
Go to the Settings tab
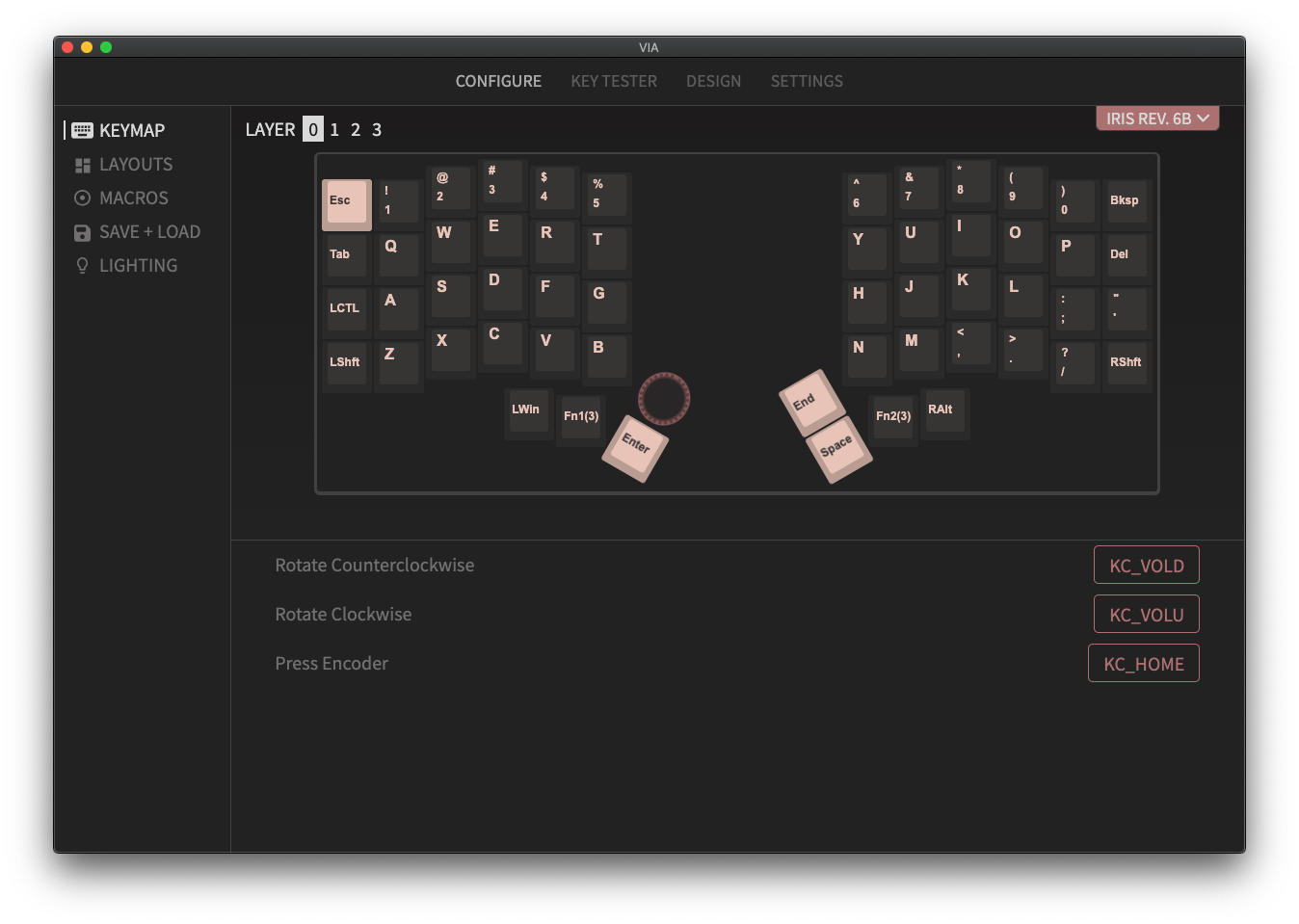807,82
